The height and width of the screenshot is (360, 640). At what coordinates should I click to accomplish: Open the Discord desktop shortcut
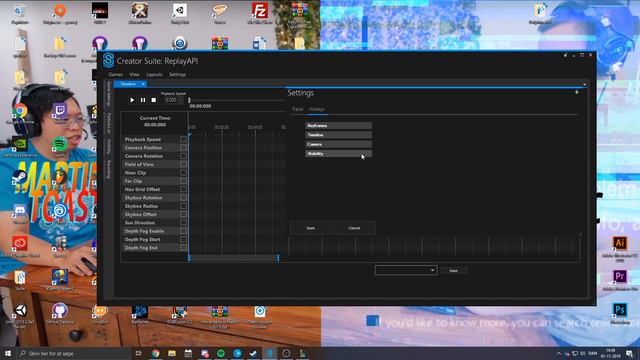[x=20, y=213]
